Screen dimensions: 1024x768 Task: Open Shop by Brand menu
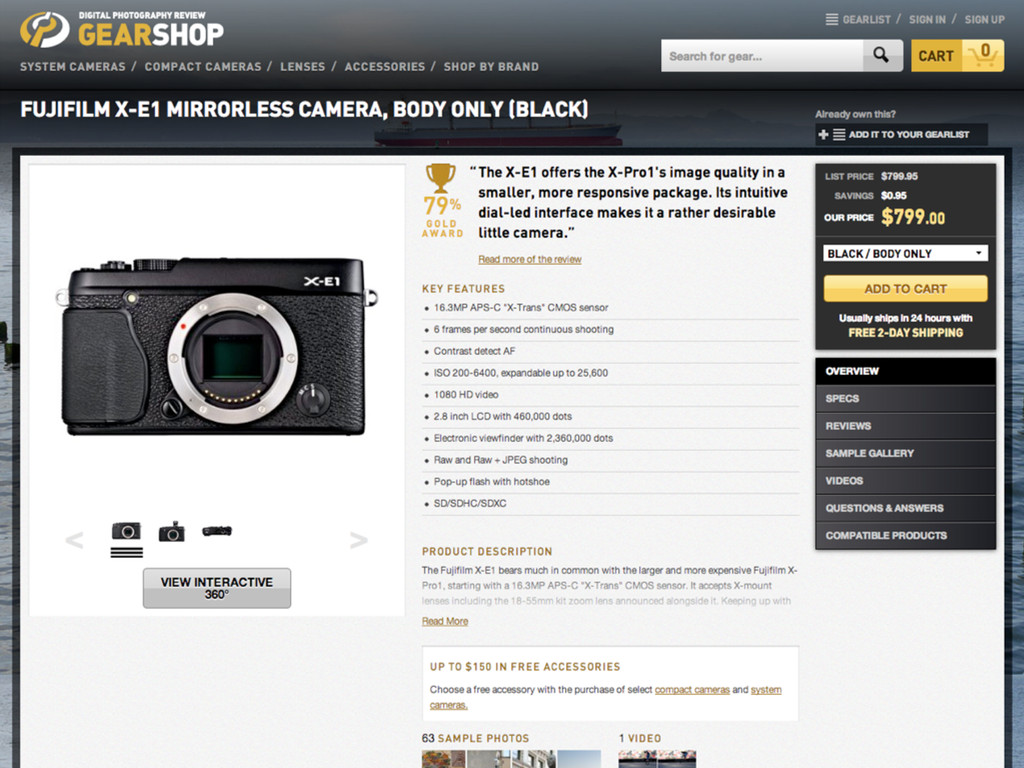click(491, 67)
